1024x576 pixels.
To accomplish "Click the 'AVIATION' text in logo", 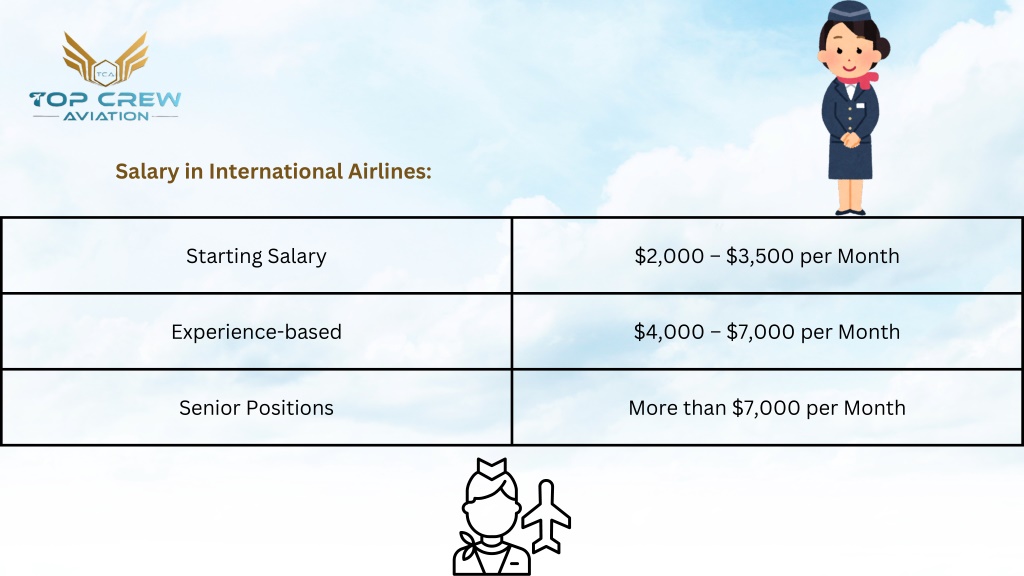I will (106, 116).
